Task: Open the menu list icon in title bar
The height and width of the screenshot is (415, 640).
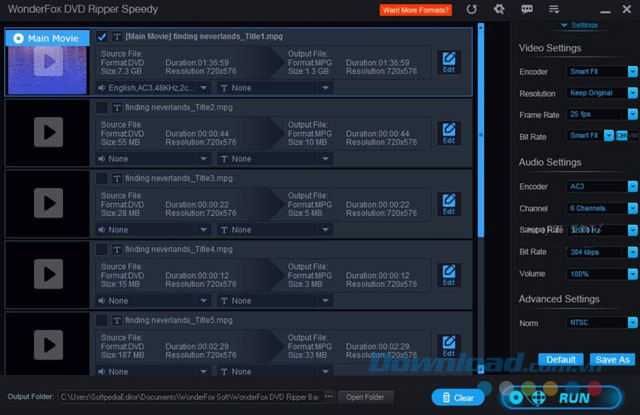Action: 555,10
